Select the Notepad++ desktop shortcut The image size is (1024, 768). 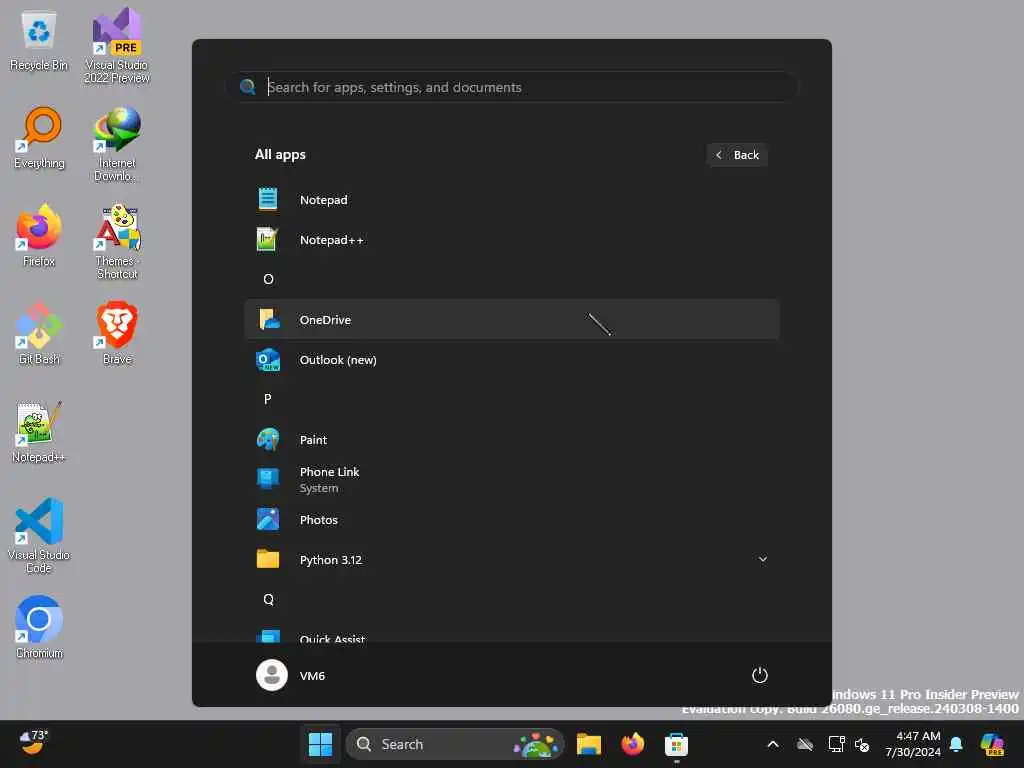click(39, 432)
